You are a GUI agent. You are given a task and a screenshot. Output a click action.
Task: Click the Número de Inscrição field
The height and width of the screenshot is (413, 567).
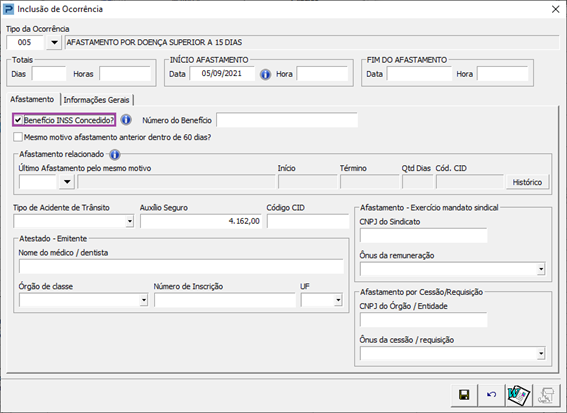[x=225, y=300]
